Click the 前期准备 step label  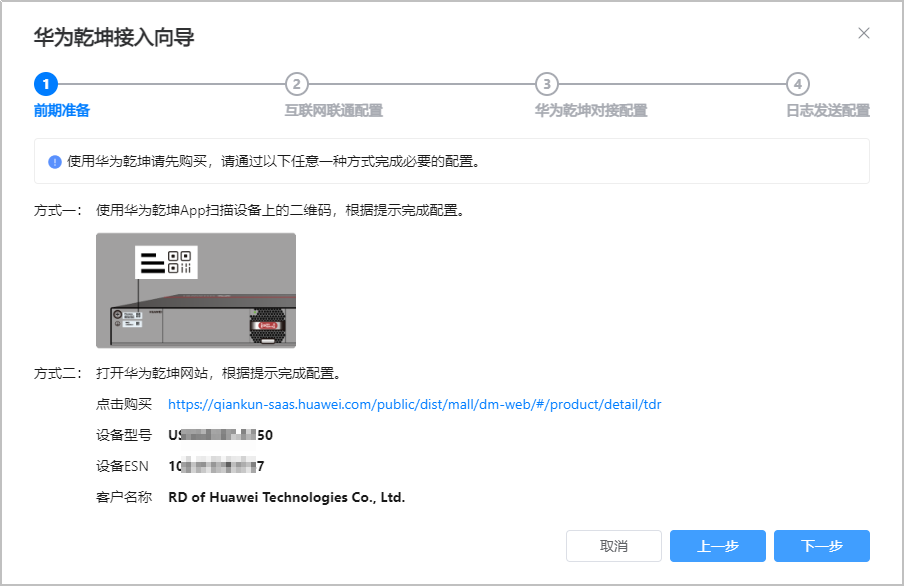[x=62, y=110]
